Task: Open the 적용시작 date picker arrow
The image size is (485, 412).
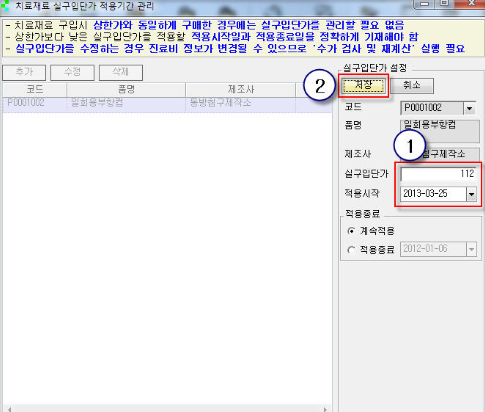Action: 471,194
